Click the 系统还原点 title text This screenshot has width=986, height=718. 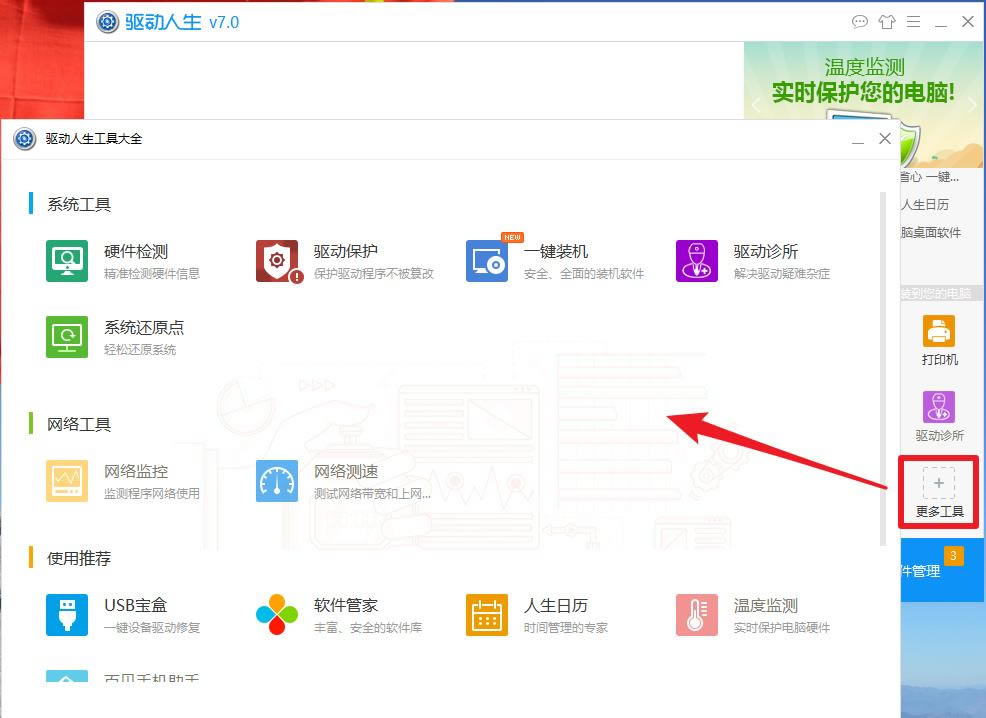(144, 328)
